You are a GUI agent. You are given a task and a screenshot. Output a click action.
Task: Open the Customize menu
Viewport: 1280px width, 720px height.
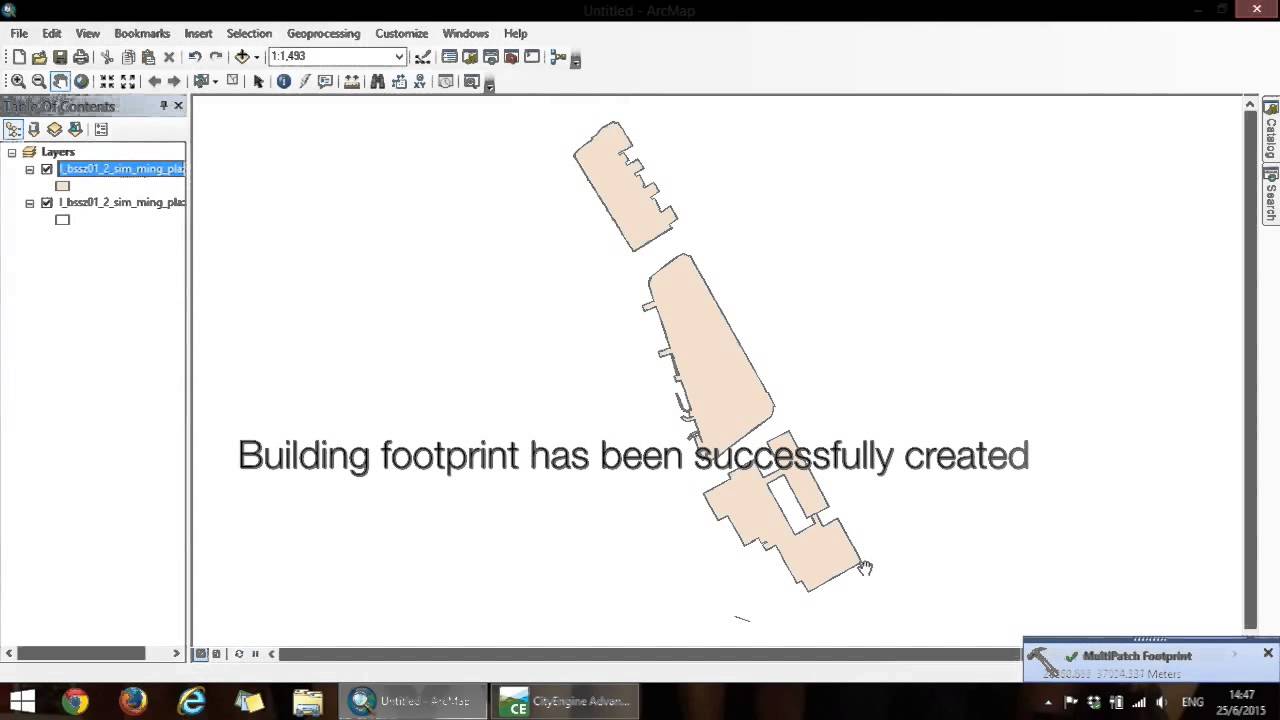[x=401, y=33]
